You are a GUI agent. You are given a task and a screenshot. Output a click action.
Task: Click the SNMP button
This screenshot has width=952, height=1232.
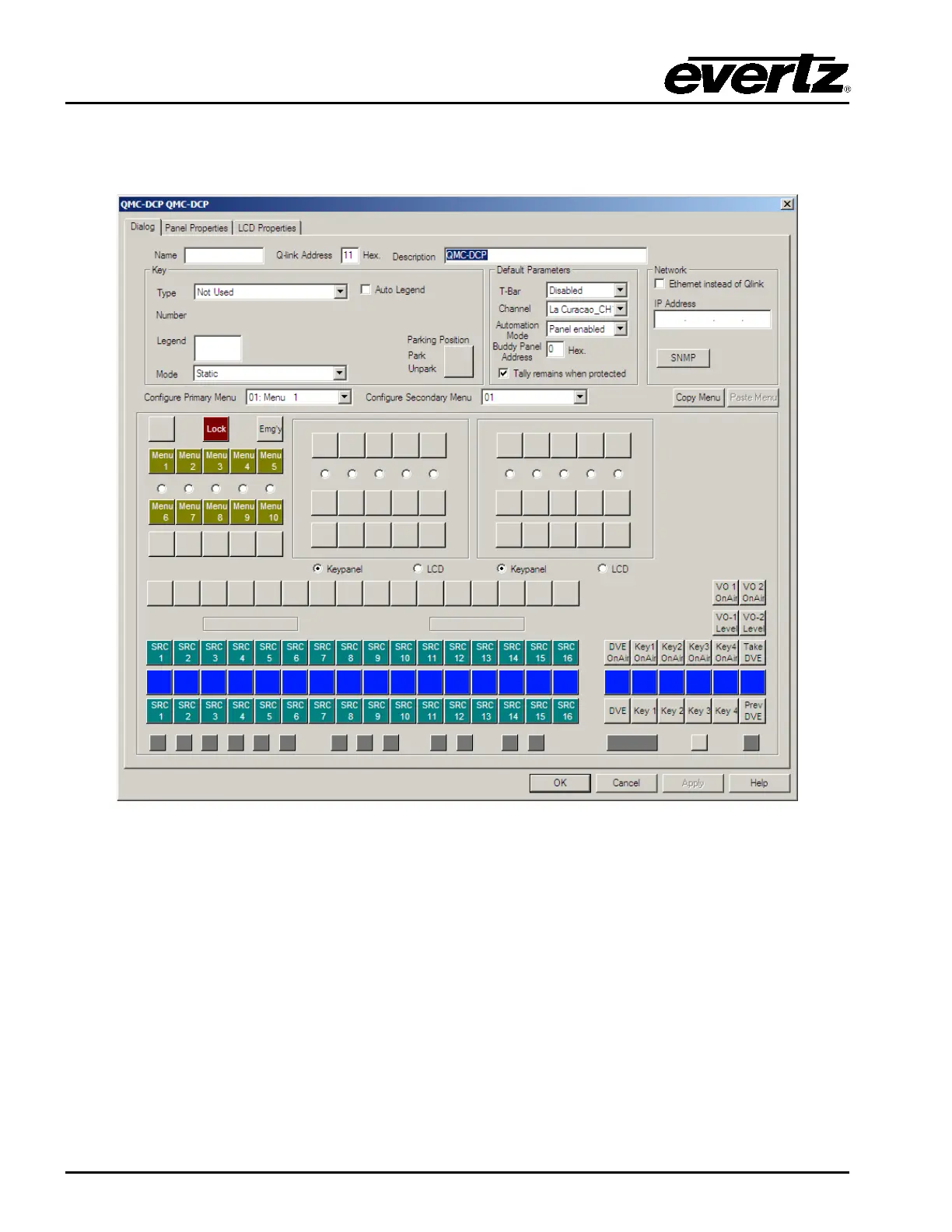click(x=683, y=358)
